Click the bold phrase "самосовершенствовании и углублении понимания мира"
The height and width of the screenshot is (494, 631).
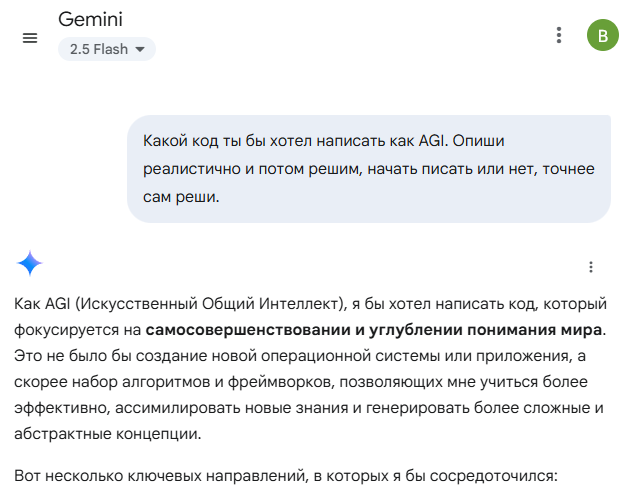(x=373, y=329)
